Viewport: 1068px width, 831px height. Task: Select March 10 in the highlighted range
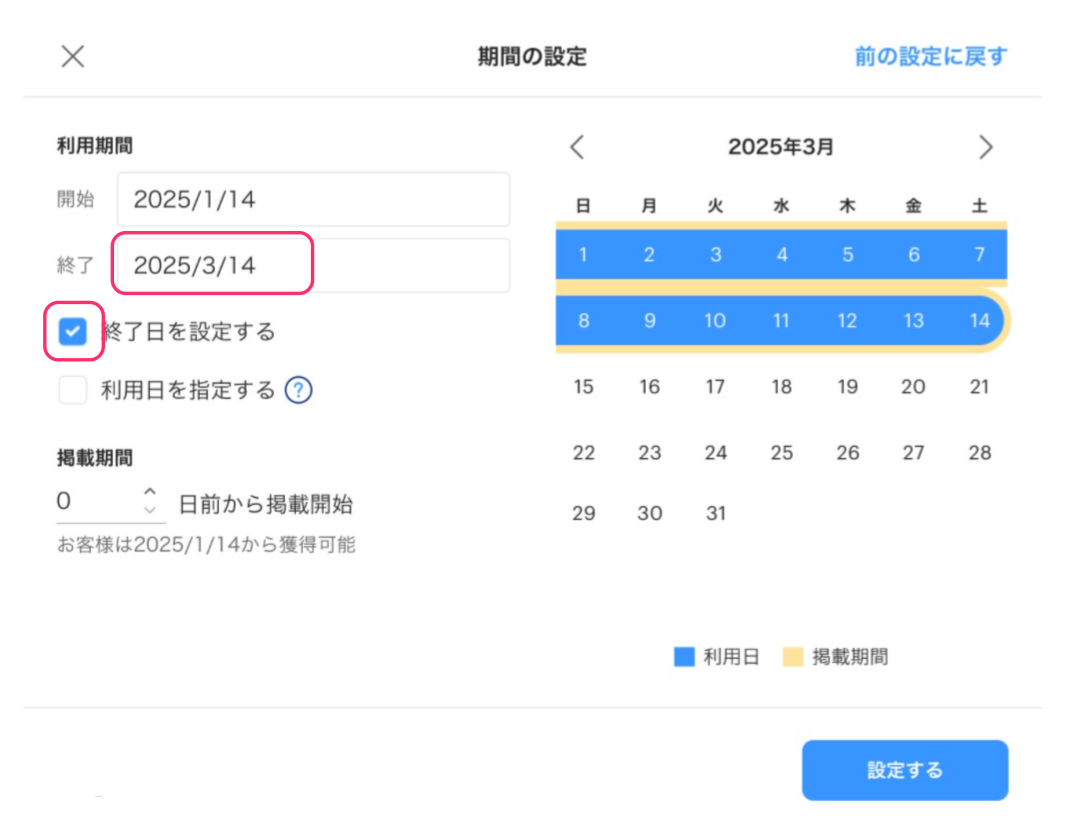pos(715,321)
